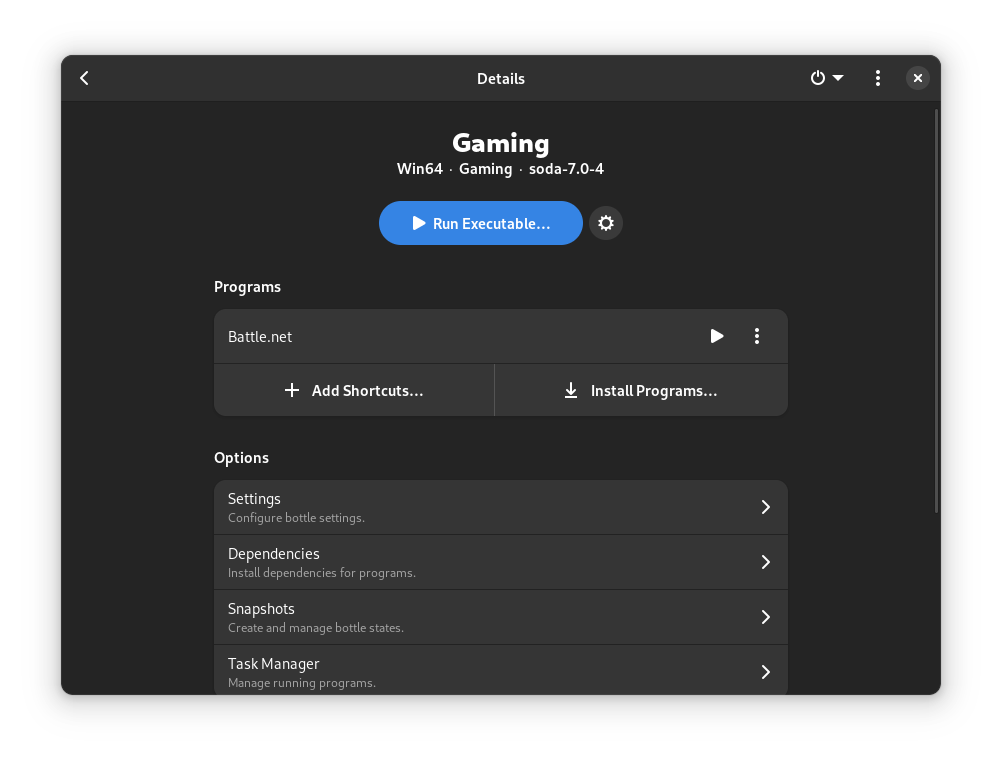
Task: Open the kebab menu for Battle.net
Action: [x=756, y=336]
